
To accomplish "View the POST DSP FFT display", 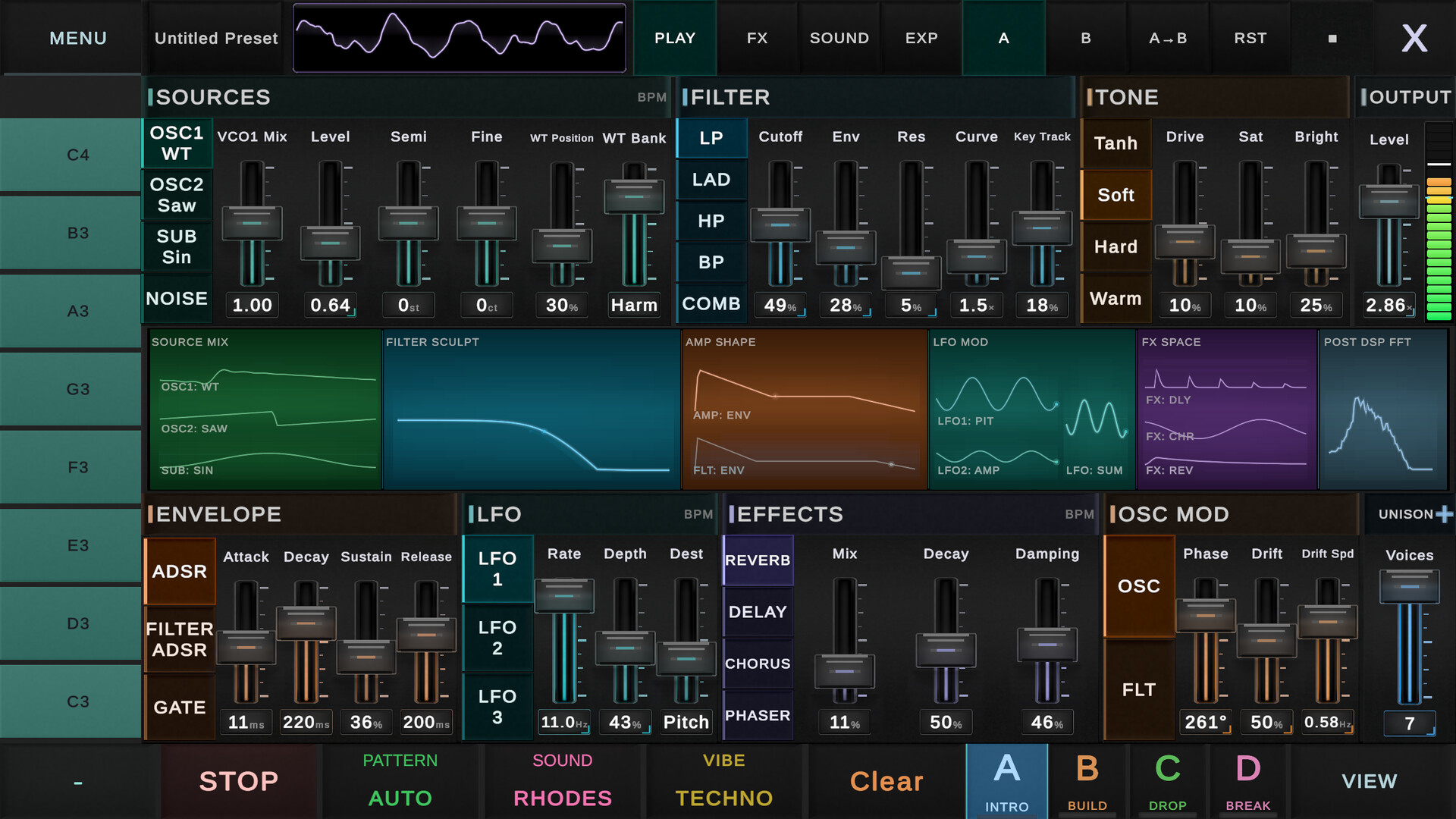I will click(1384, 409).
